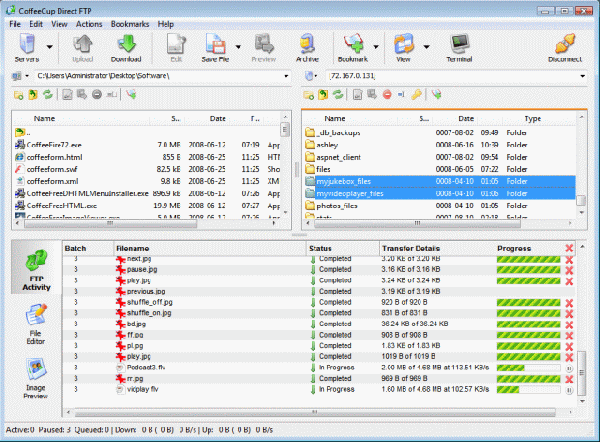Launch the Terminal tool
This screenshot has height=442, width=600.
(x=459, y=46)
